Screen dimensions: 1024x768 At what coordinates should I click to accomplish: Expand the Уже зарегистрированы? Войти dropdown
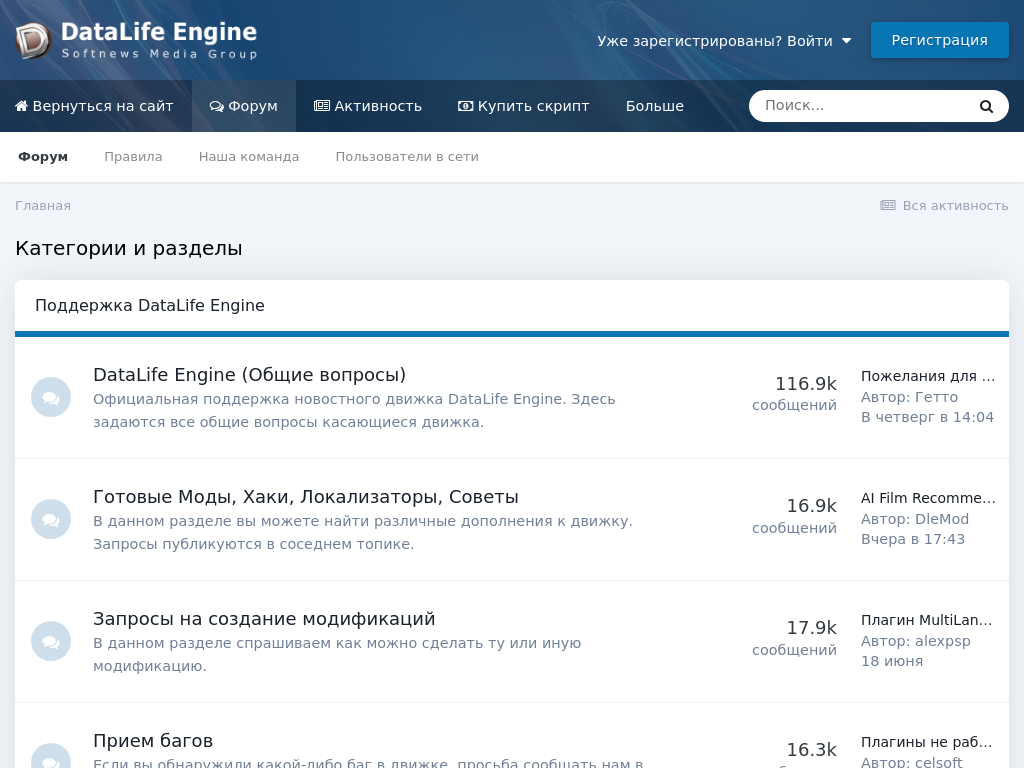[724, 41]
